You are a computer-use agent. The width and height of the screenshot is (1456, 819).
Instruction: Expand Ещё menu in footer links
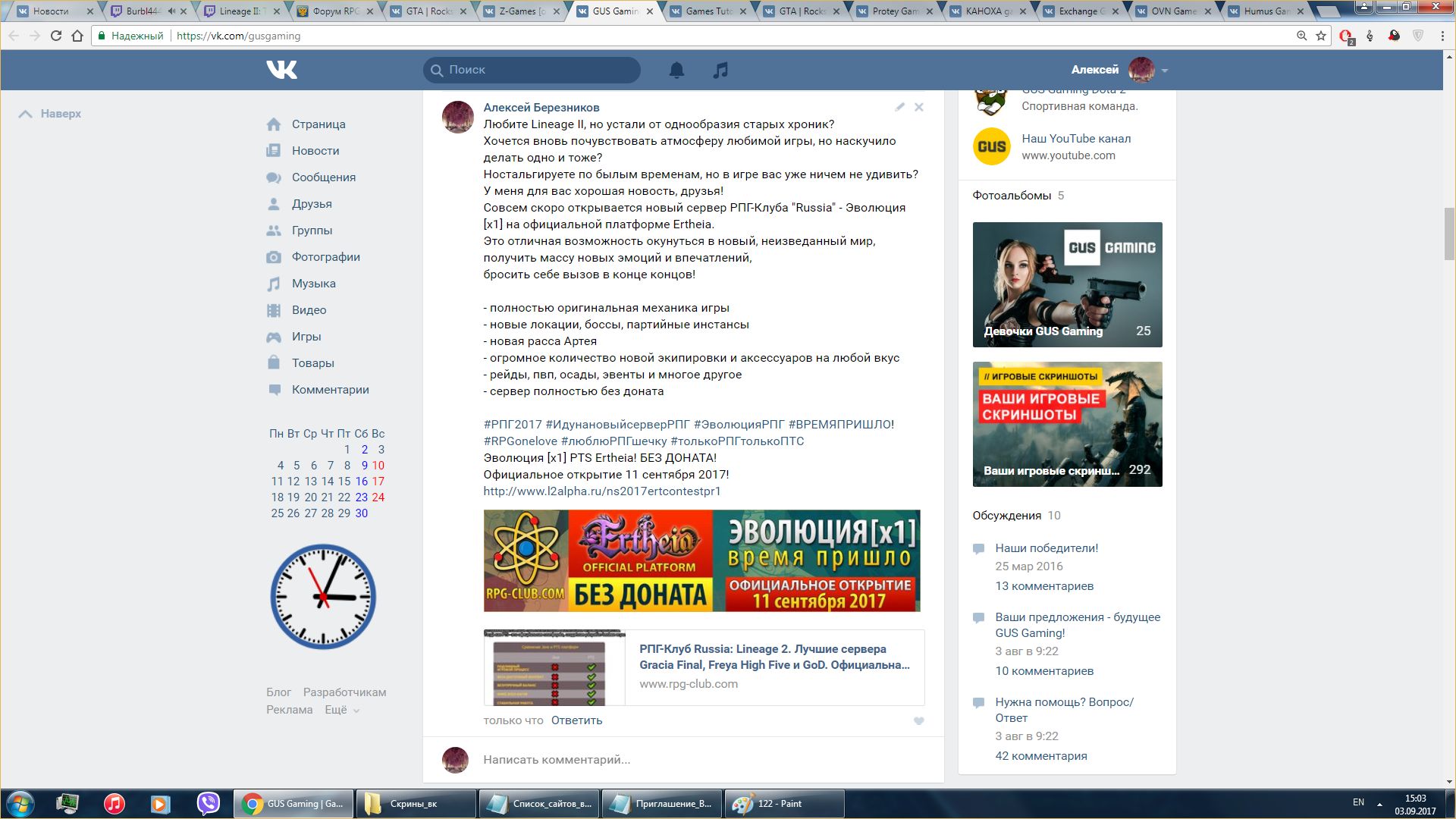[x=342, y=710]
